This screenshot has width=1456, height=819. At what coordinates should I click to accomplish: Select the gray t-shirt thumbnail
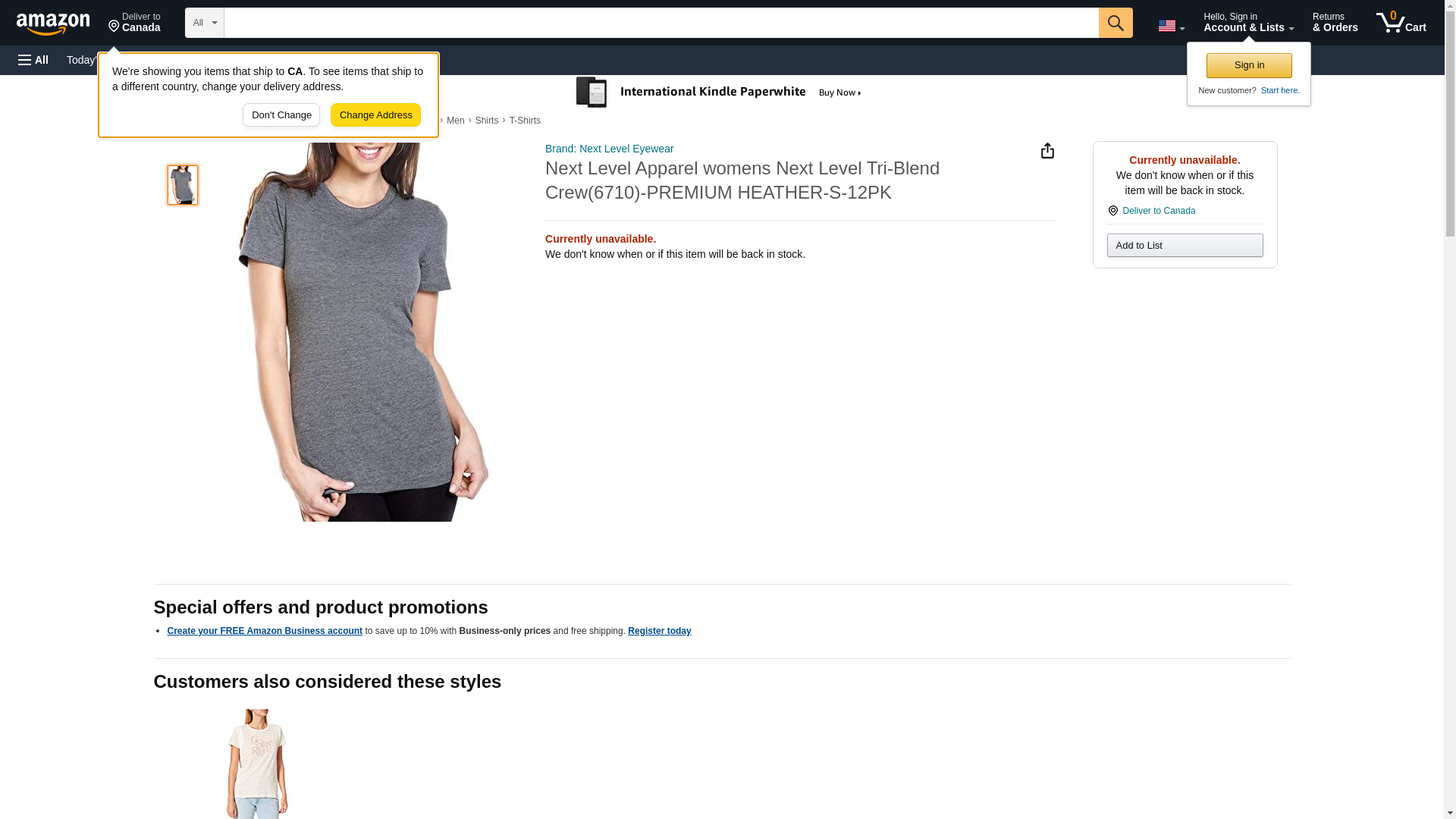click(x=183, y=185)
